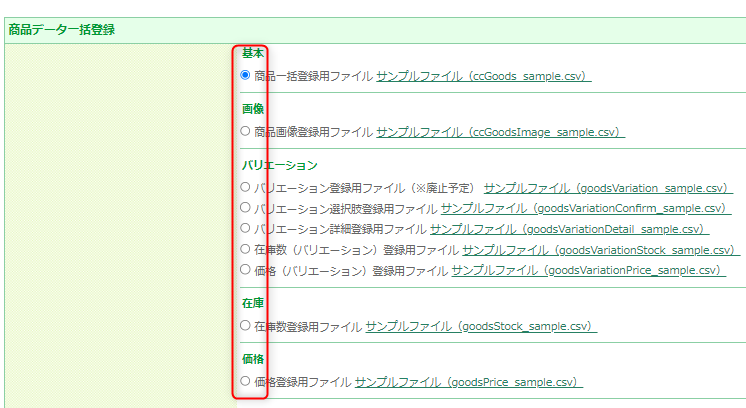Choose バリエーション登録用ファイル（※廃止予定）radio option

pyautogui.click(x=245, y=187)
